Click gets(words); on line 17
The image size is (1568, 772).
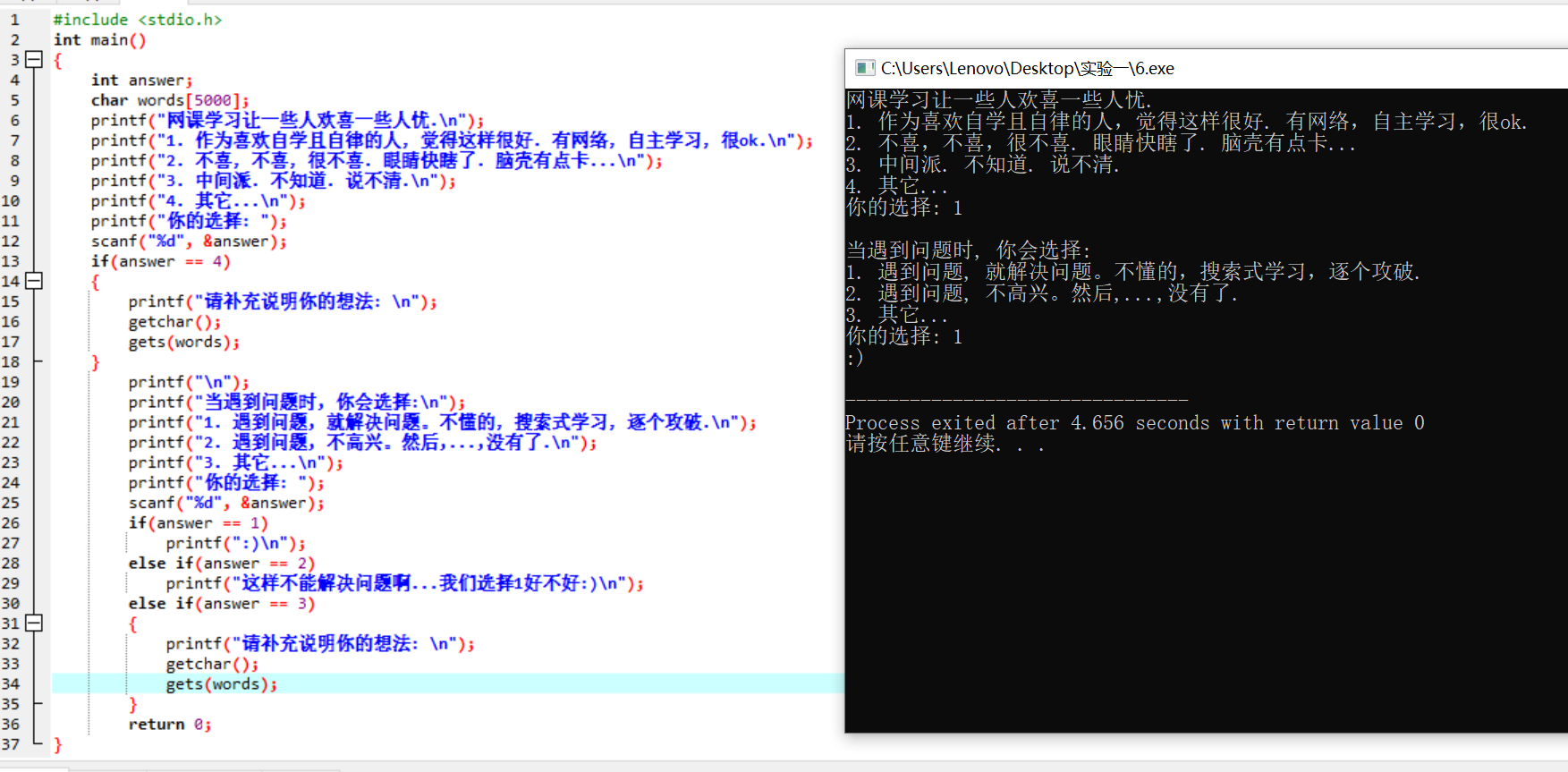coord(184,342)
